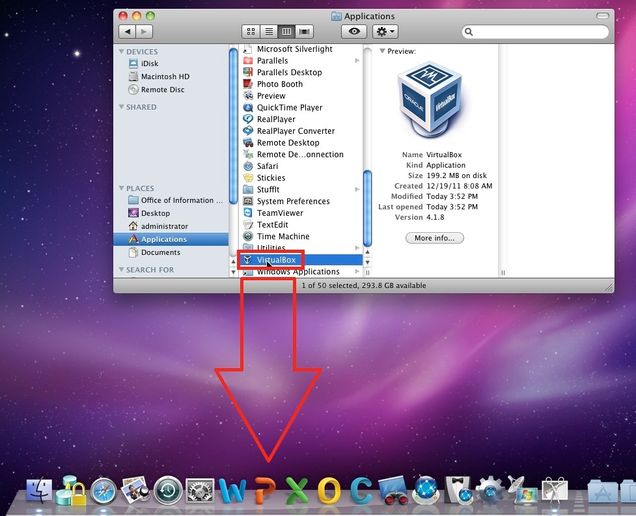Viewport: 636px width, 516px height.
Task: Go forward in Finder history
Action: click(x=144, y=32)
